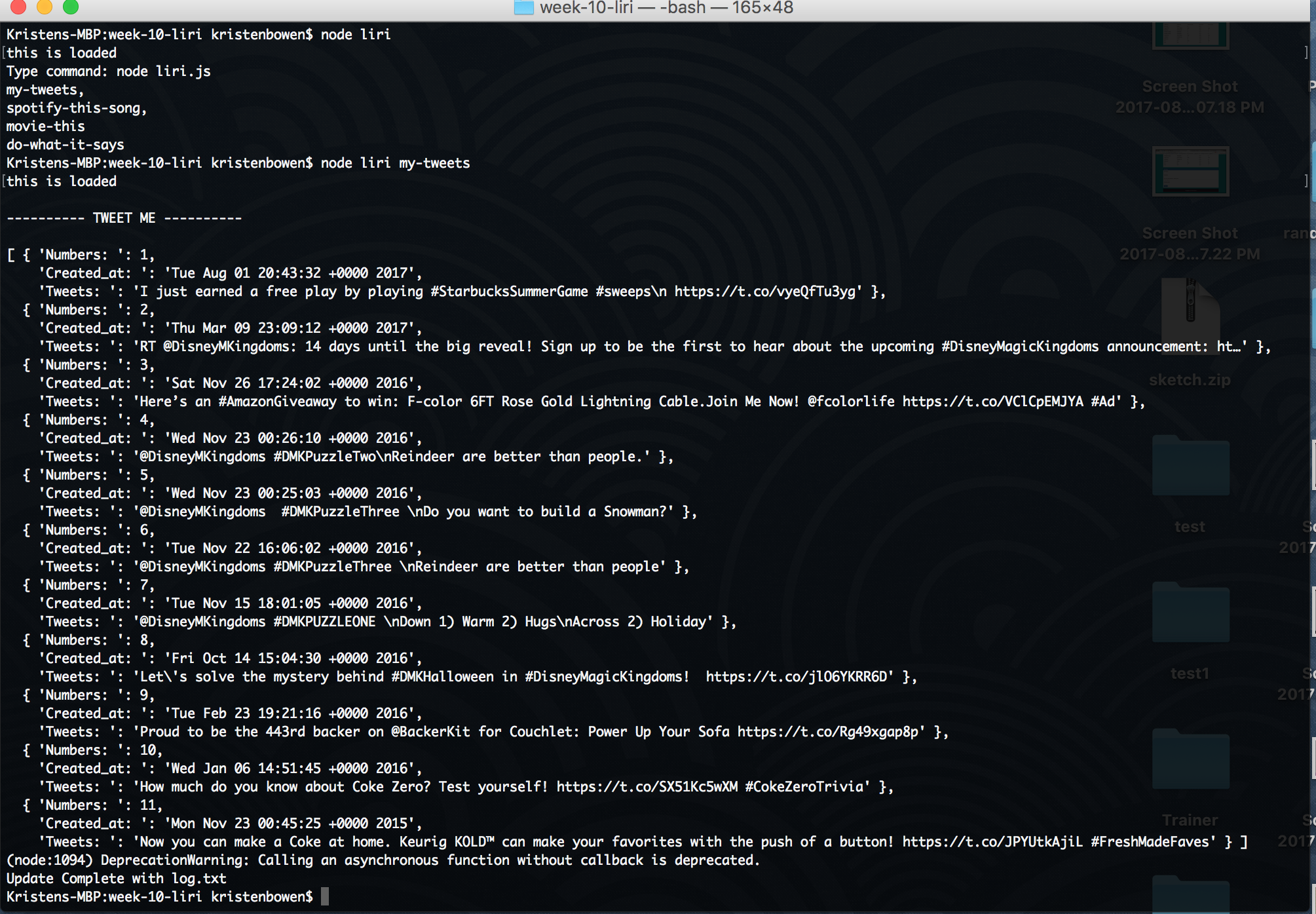
Task: Maximize the terminal with the green button
Action: tap(71, 7)
